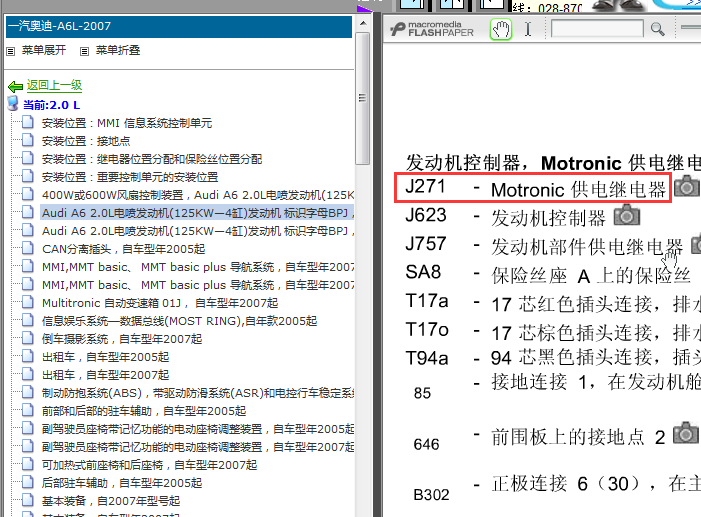Click the T94a 94 芯黑色插头连接 row
701x517 pixels.
(x=553, y=358)
